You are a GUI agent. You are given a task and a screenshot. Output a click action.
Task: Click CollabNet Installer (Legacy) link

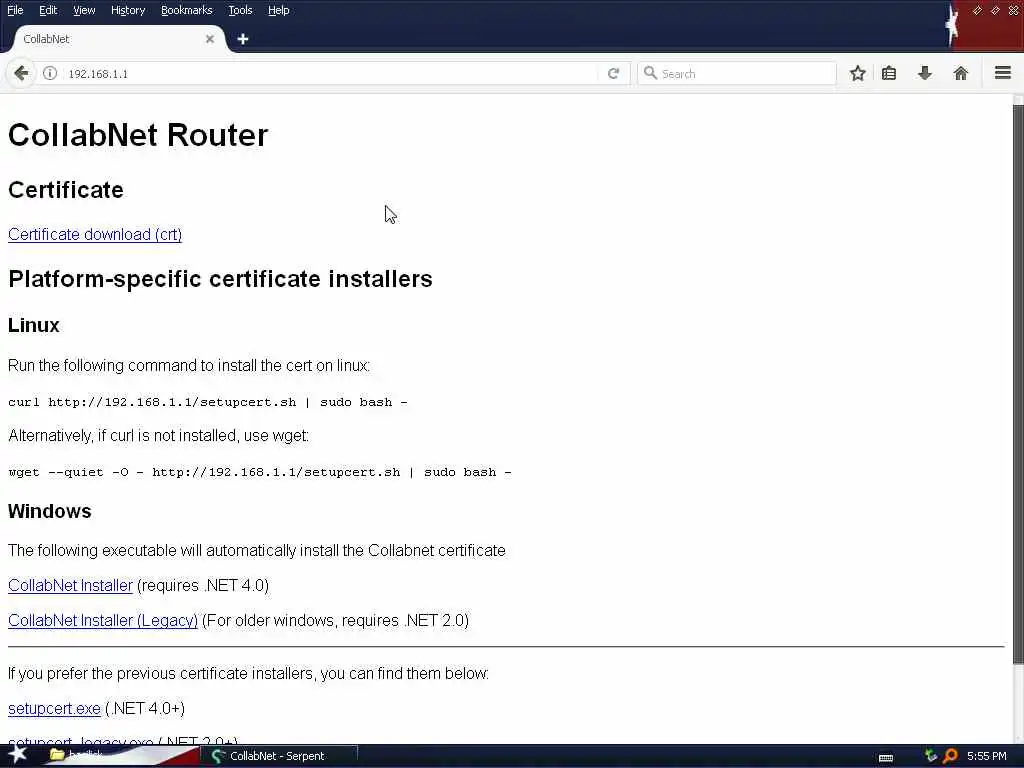tap(103, 620)
